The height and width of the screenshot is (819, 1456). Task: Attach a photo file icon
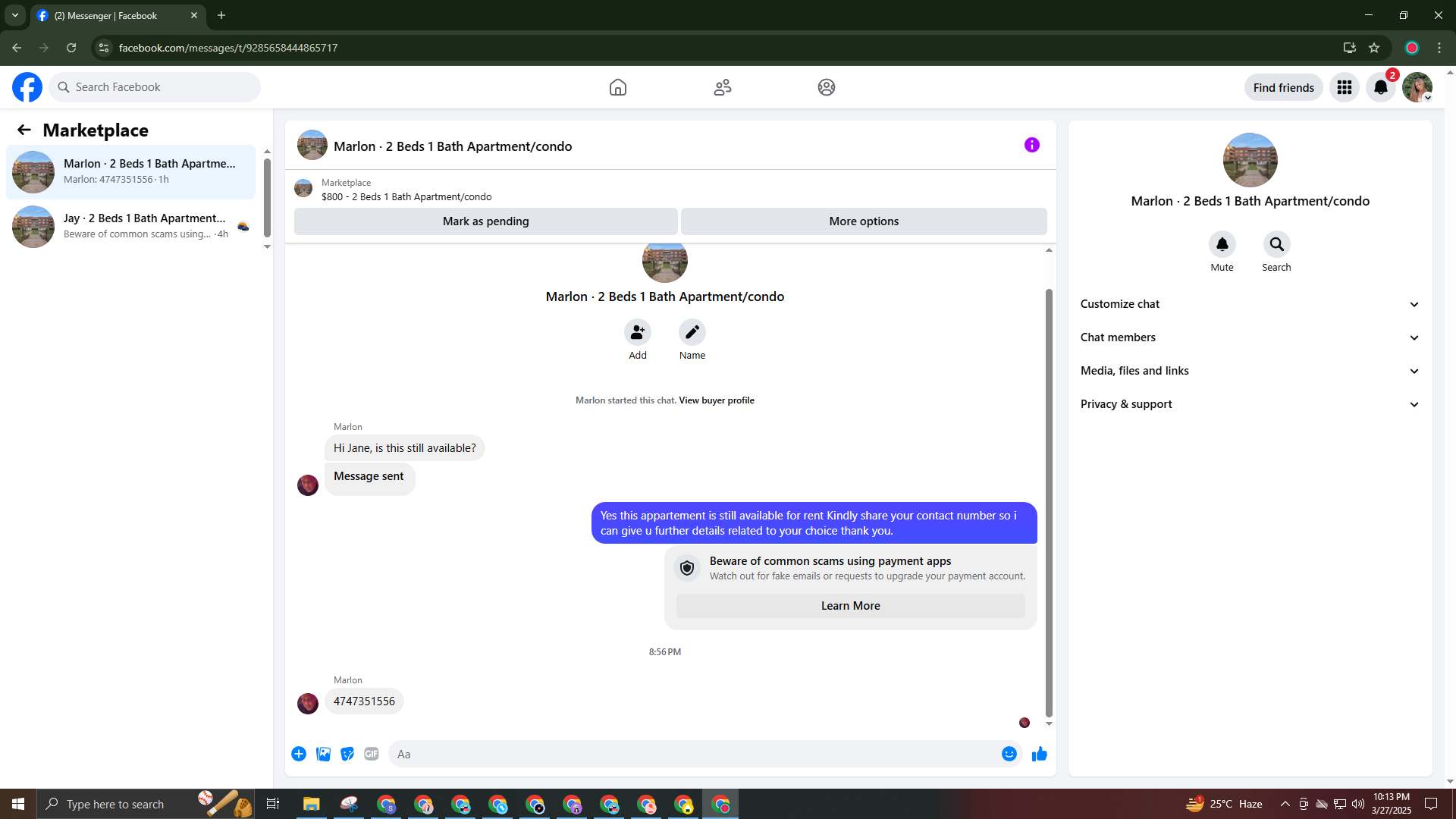coord(323,754)
